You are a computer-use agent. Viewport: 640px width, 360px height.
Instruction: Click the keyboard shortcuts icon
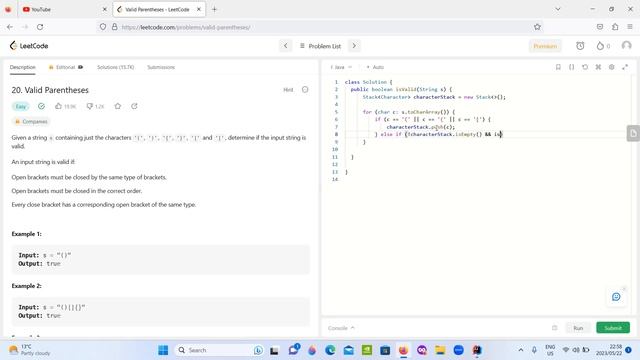tap(598, 67)
